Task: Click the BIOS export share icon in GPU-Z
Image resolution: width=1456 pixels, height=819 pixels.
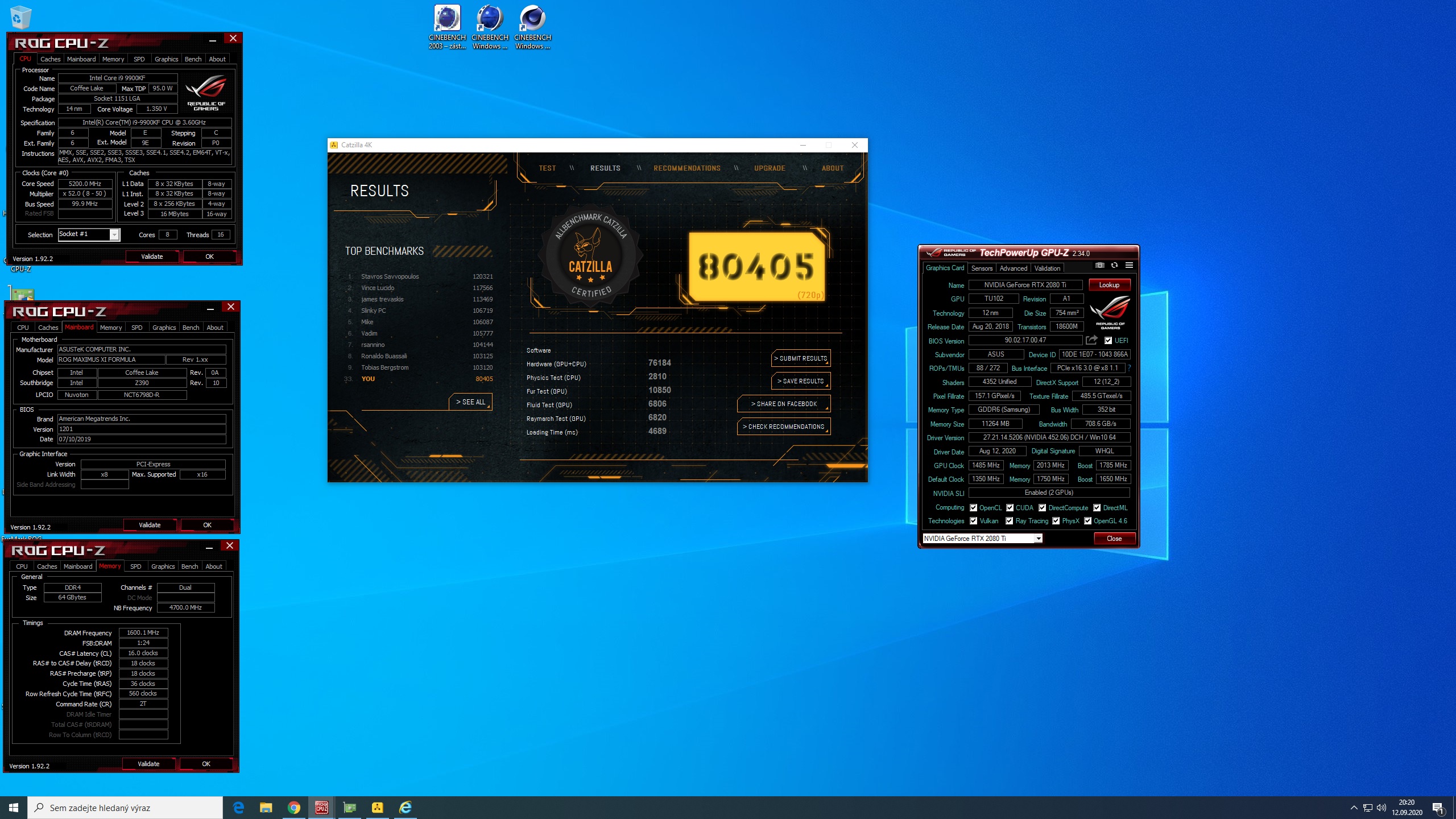Action: (1091, 340)
